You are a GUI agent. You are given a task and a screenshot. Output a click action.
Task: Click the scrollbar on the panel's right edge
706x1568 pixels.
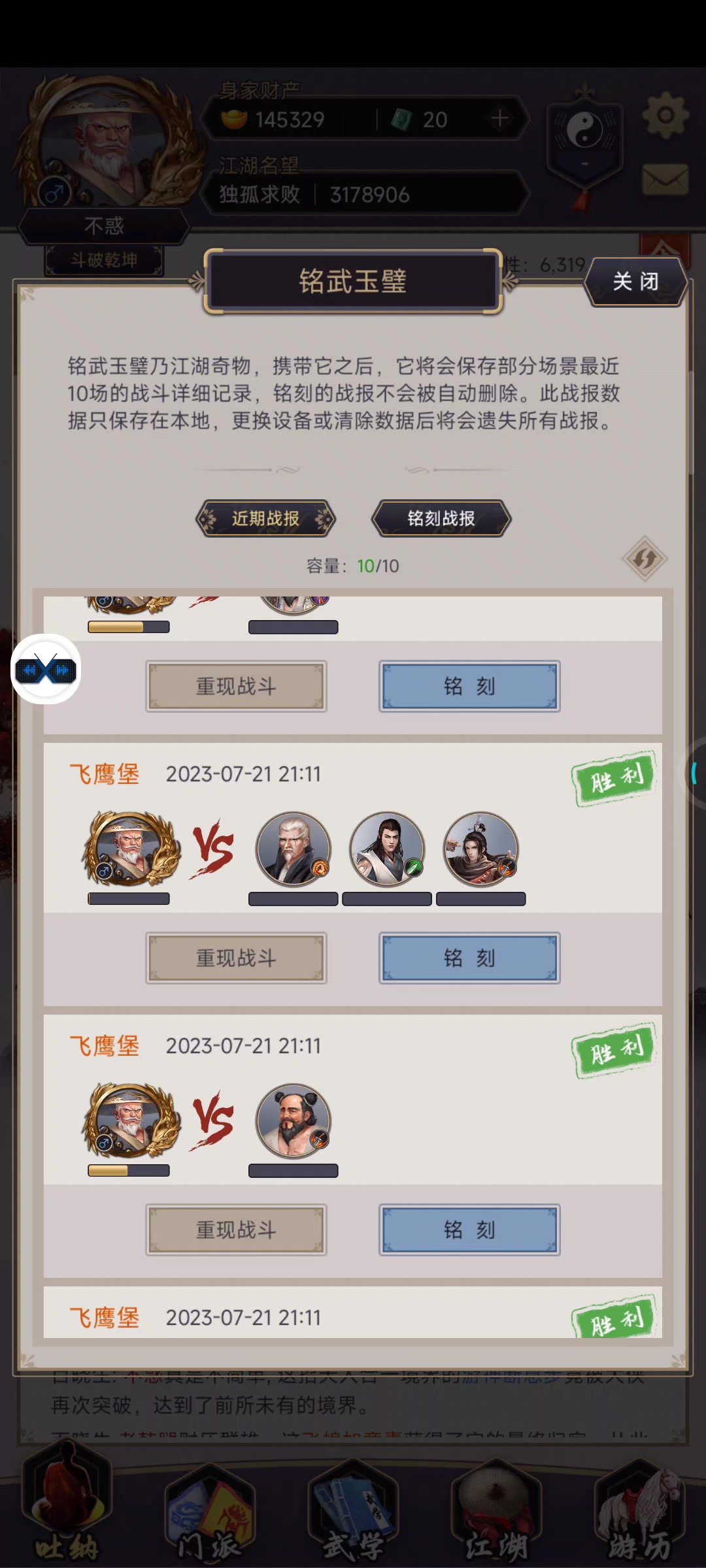(x=690, y=422)
